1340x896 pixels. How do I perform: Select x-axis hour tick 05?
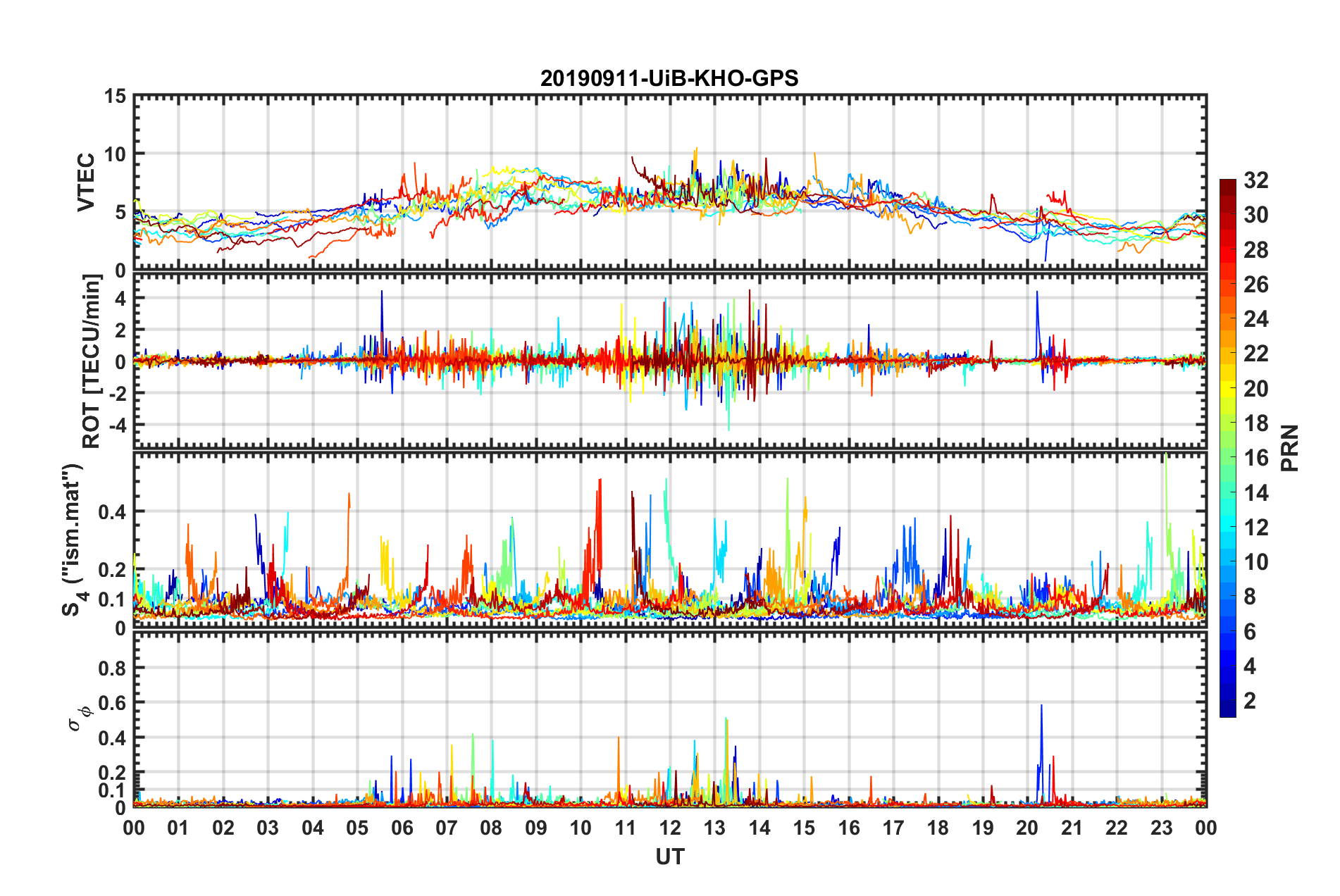[x=357, y=828]
